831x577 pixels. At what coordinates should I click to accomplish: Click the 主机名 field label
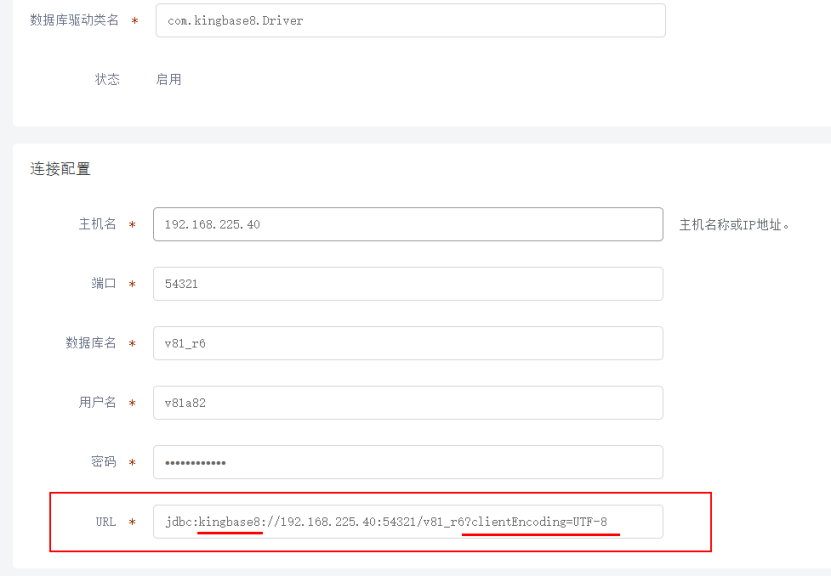tap(98, 224)
